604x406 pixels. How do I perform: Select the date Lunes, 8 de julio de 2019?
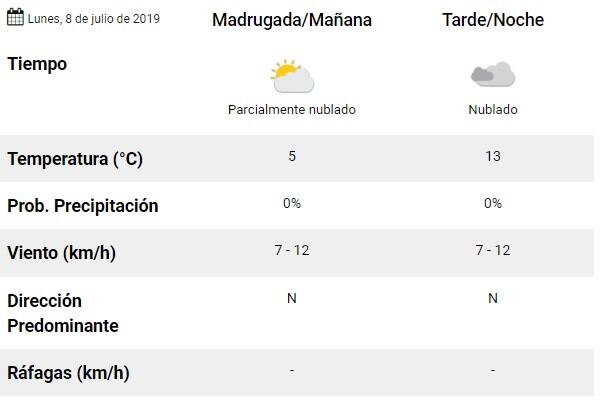point(93,19)
